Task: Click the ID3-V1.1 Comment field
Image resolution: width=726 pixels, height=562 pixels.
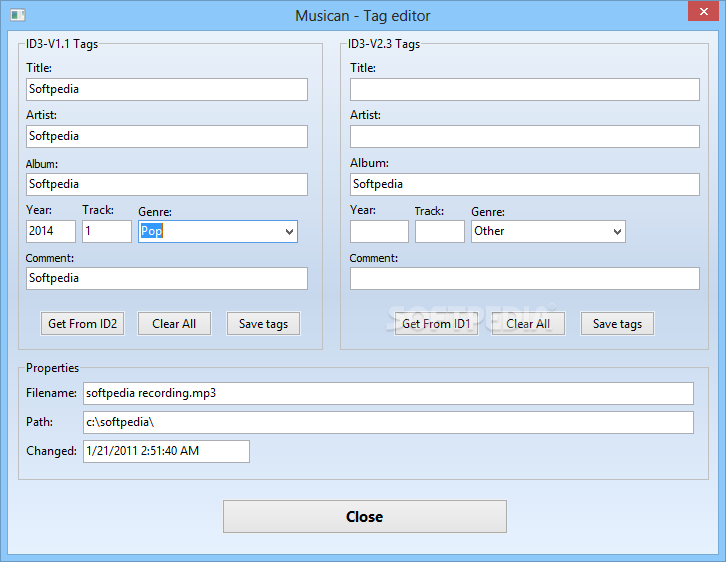Action: pos(167,278)
